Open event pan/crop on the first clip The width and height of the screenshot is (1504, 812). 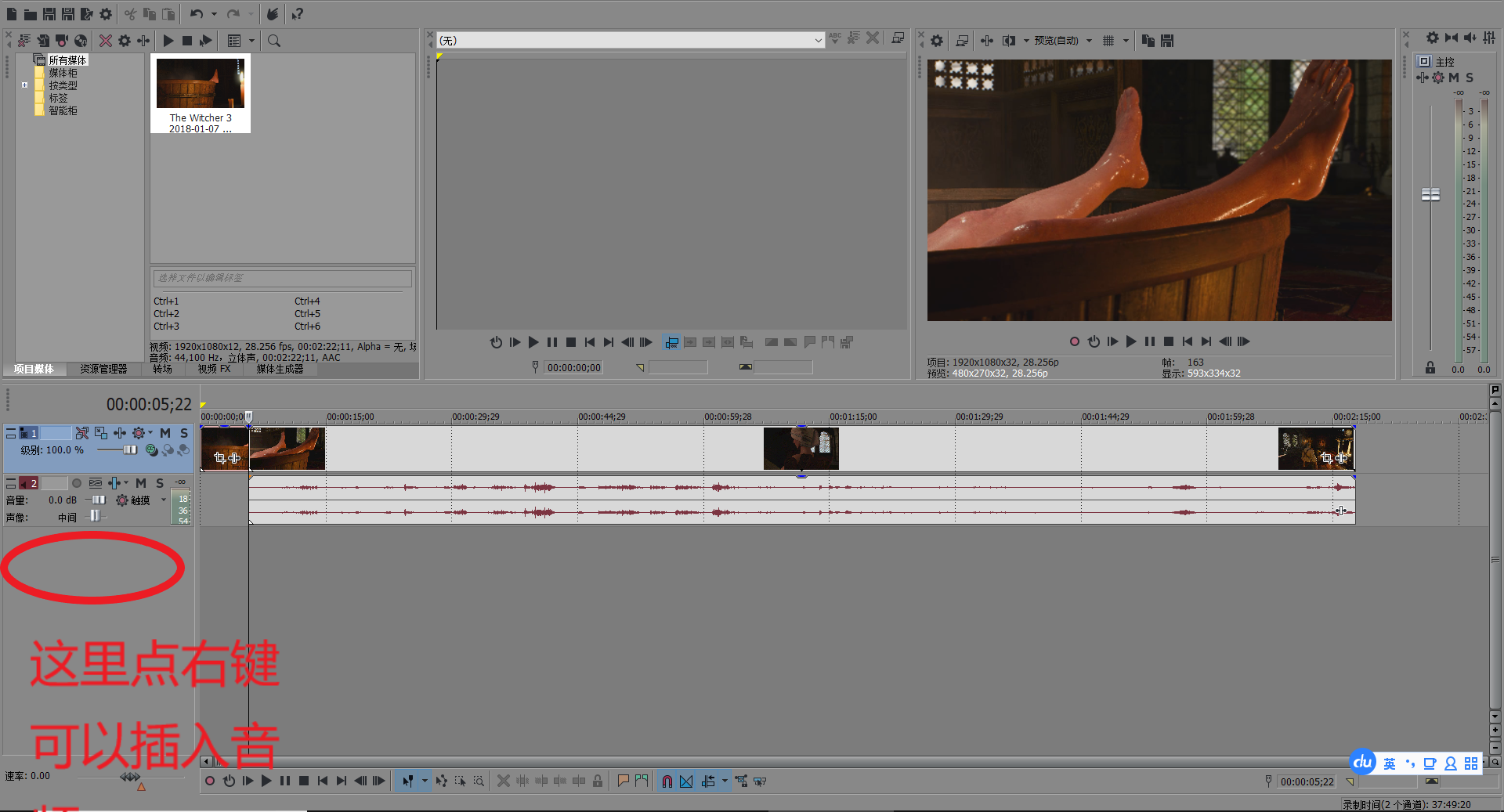[219, 457]
